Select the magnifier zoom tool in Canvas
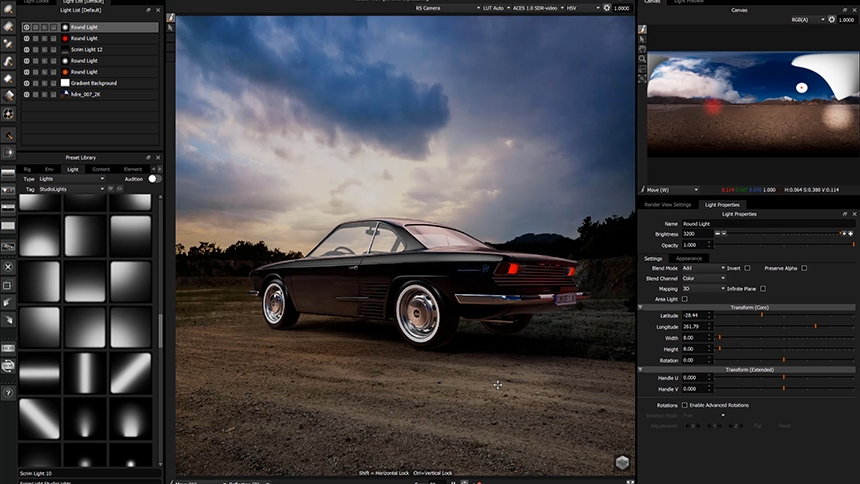The height and width of the screenshot is (484, 860). coord(642,59)
